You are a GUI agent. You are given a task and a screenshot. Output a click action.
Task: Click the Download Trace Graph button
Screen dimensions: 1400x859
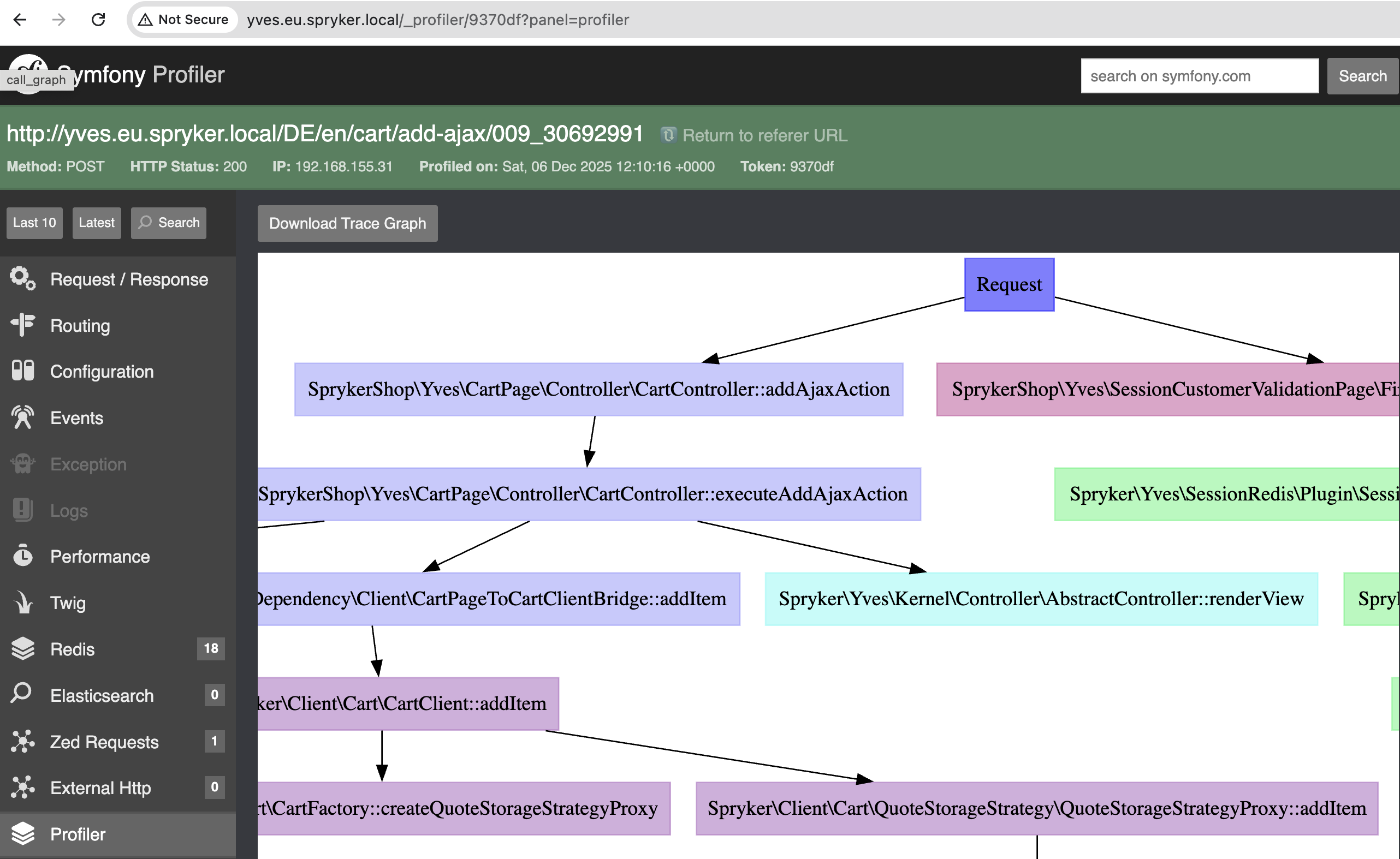[347, 223]
